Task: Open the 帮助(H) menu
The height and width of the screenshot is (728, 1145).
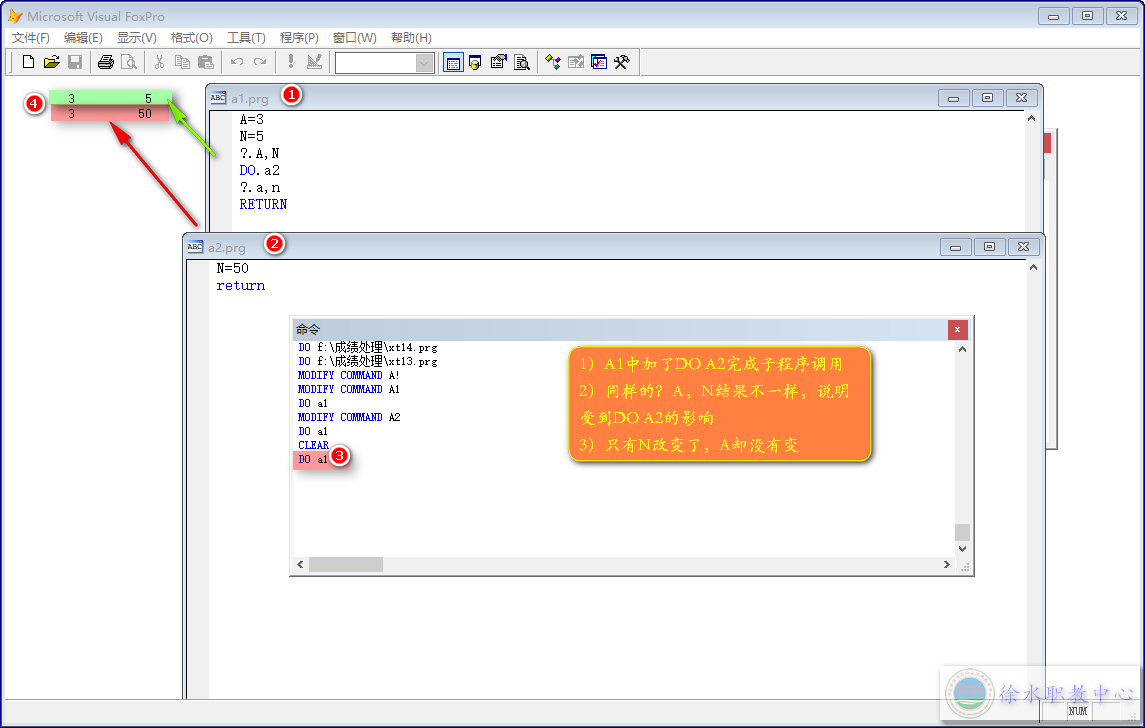Action: [411, 37]
